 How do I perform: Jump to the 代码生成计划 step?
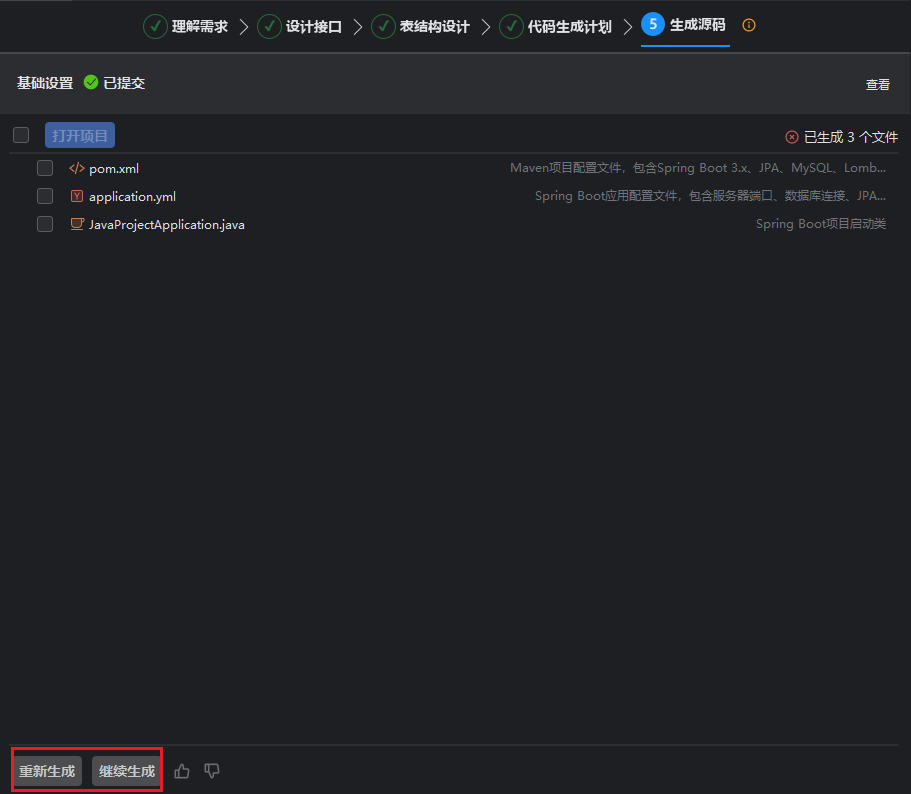coord(556,27)
